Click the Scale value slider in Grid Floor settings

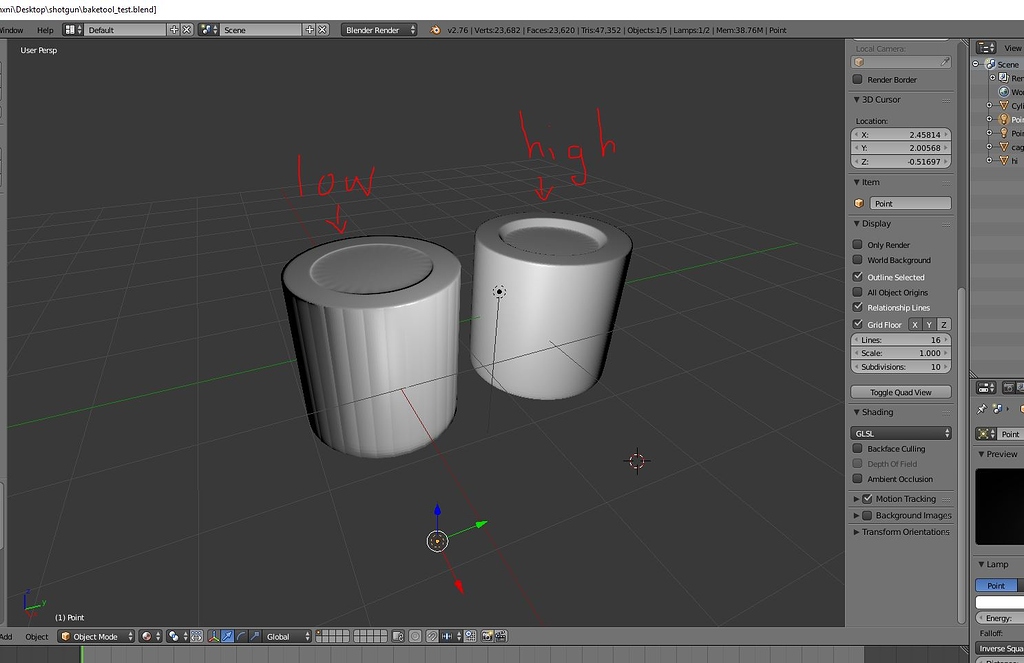[901, 352]
